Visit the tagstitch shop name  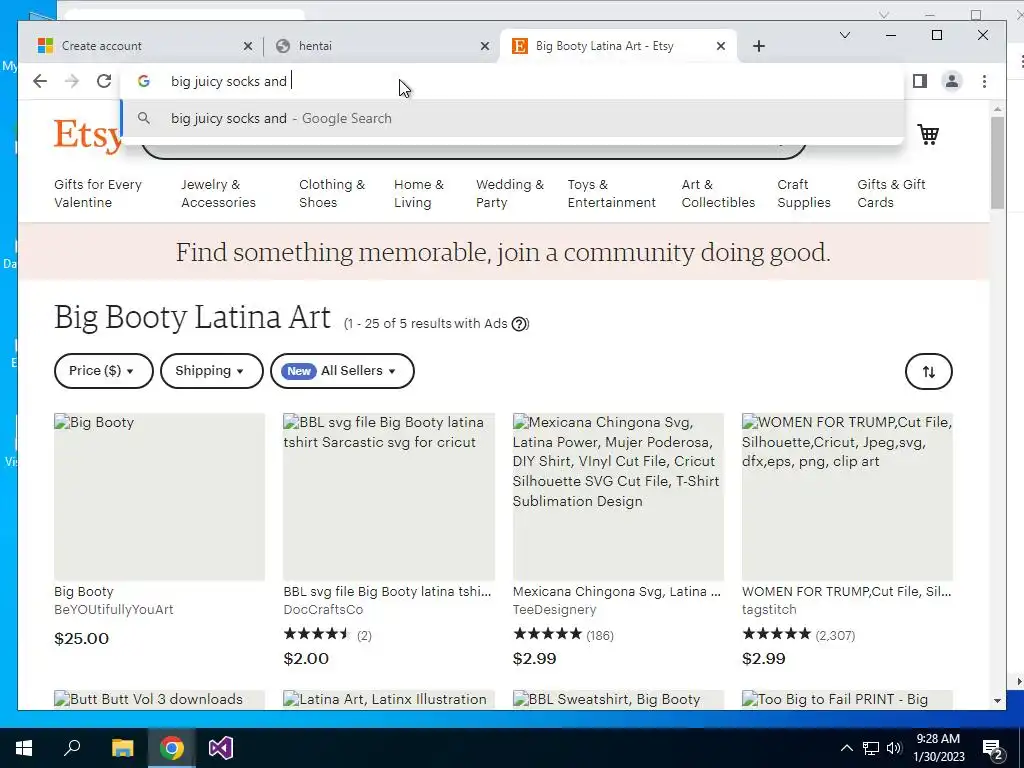coord(769,609)
